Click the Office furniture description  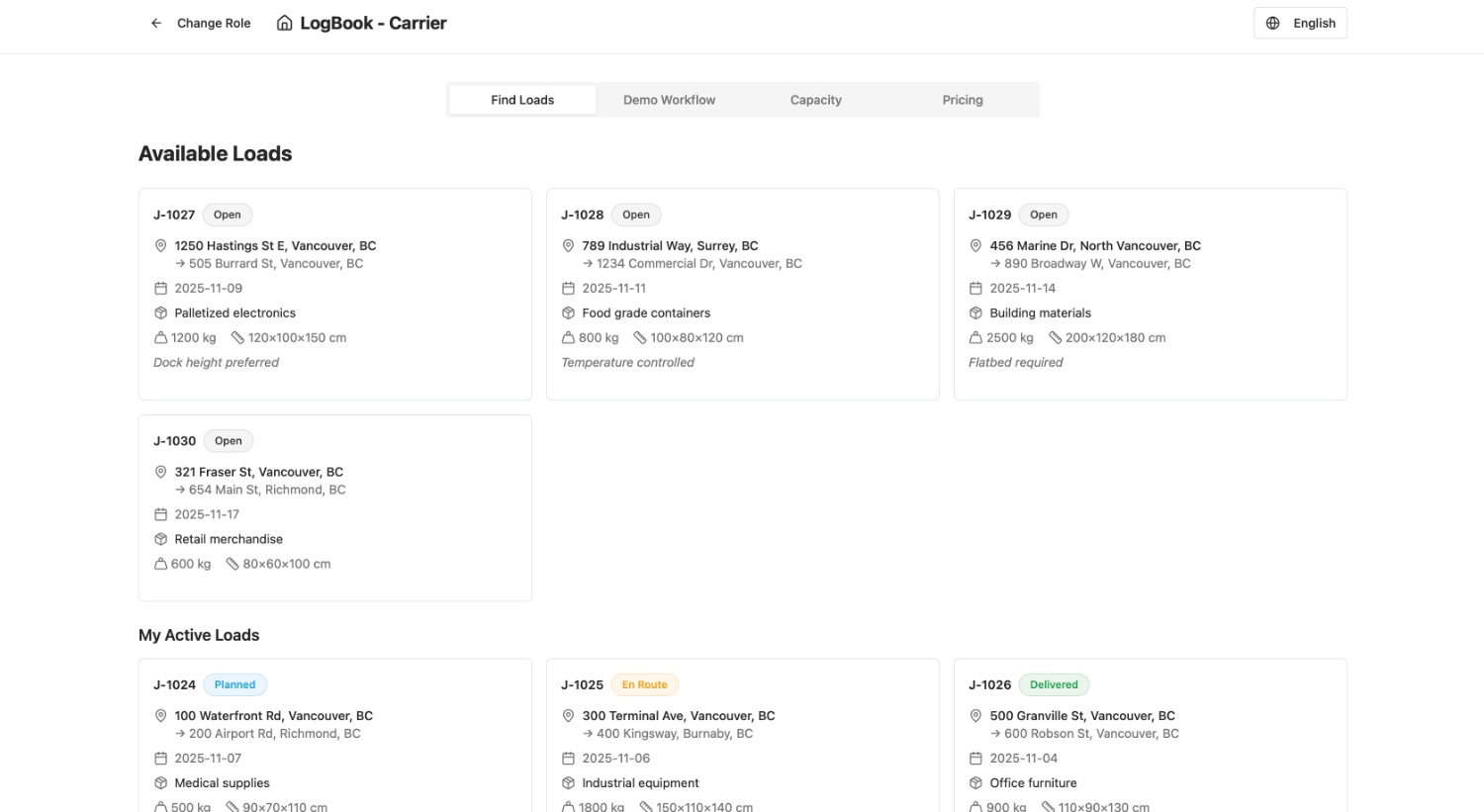click(x=1033, y=782)
